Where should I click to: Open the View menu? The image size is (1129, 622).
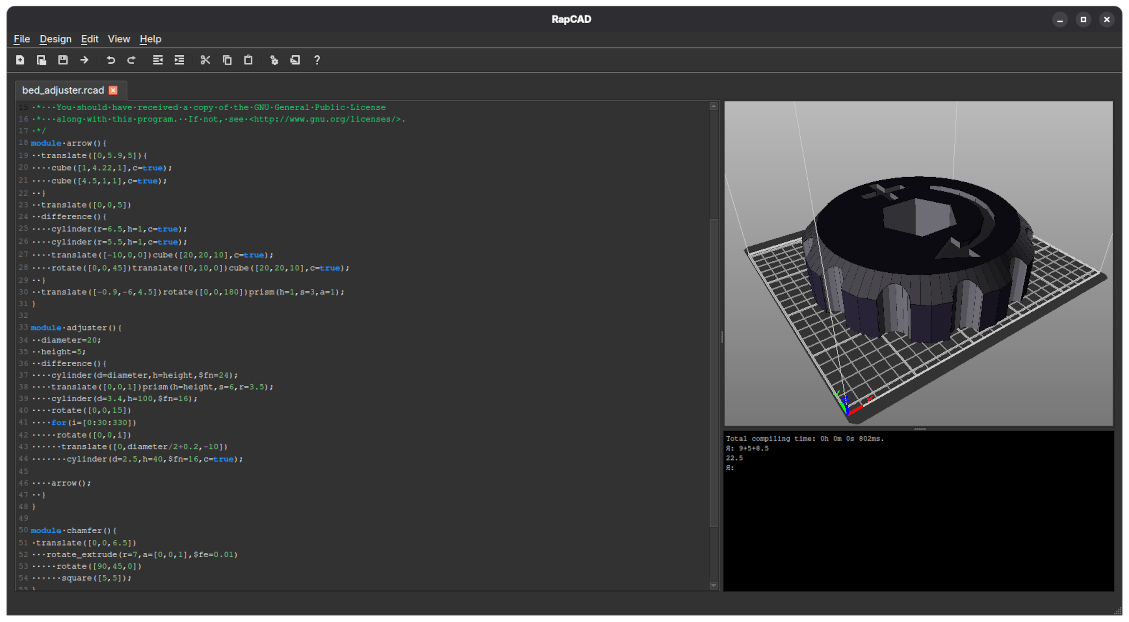pos(119,39)
